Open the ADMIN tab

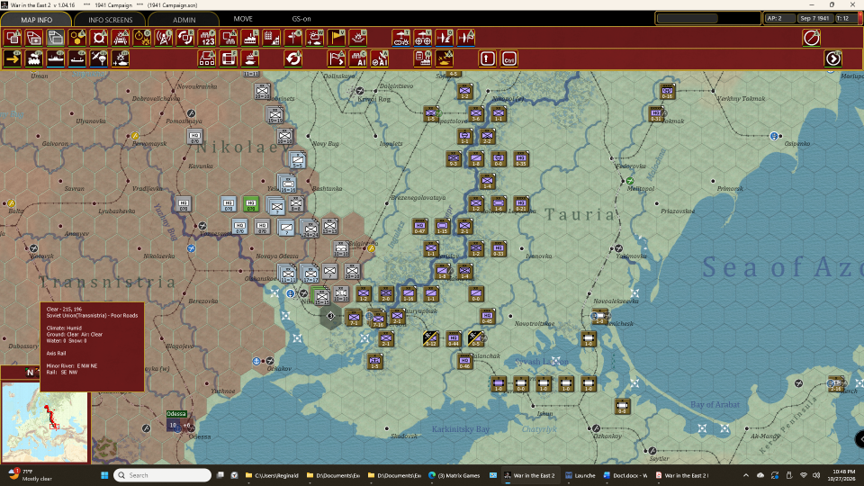184,19
